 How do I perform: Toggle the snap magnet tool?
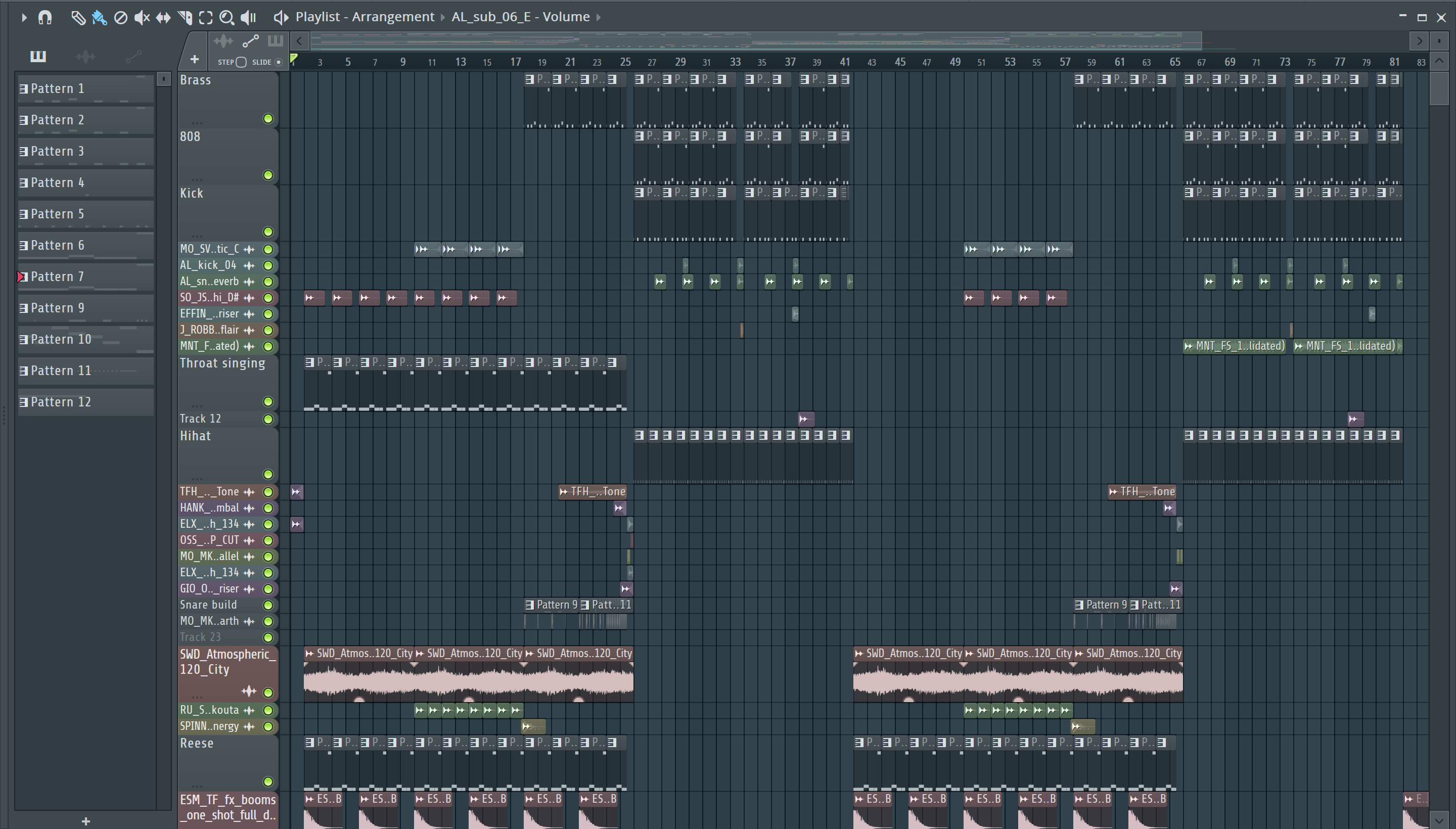point(45,18)
